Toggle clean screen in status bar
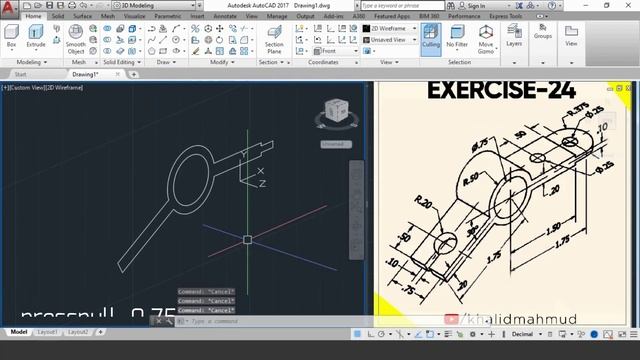This screenshot has height=360, width=640. (x=622, y=334)
